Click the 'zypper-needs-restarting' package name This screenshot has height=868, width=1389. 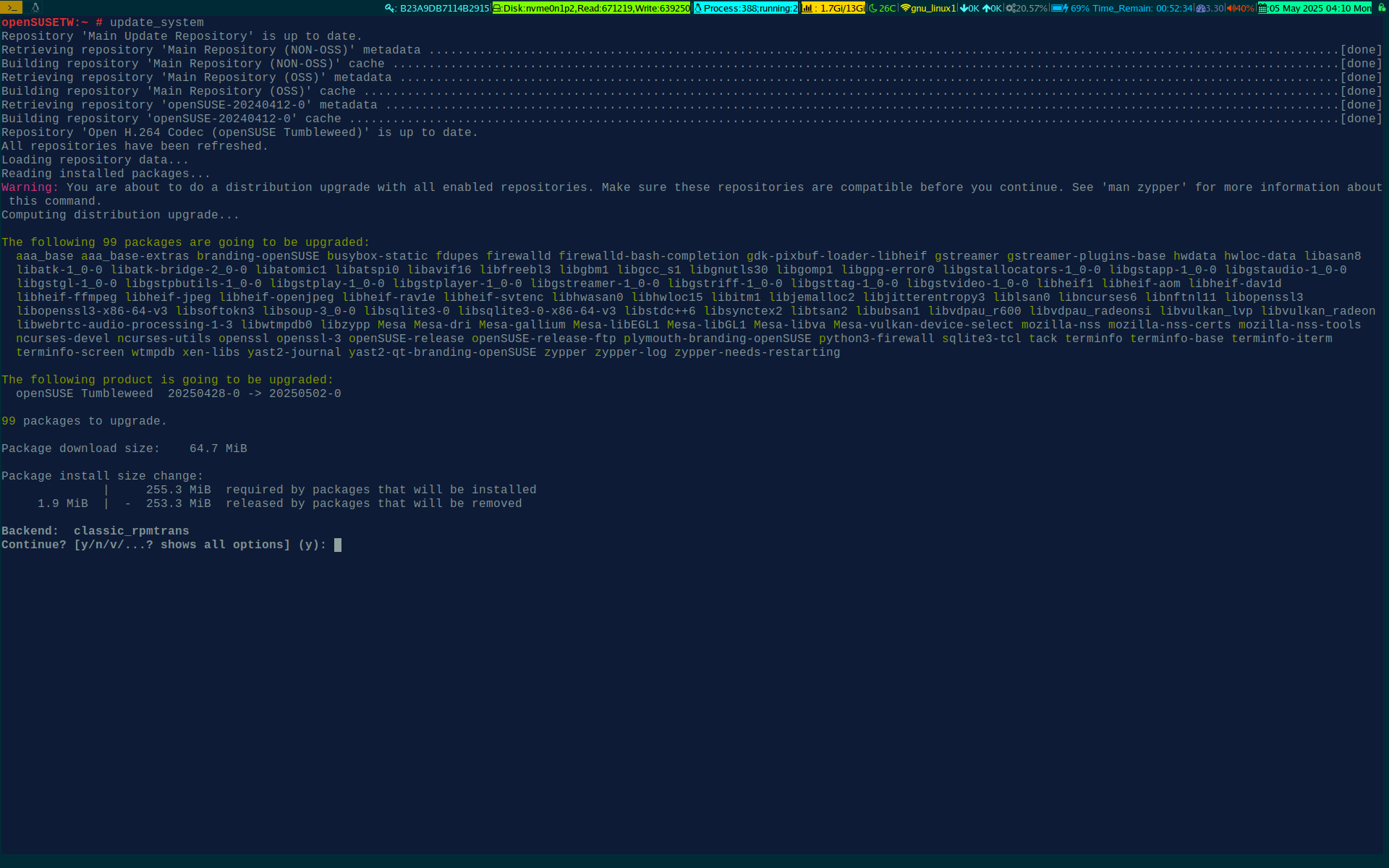(757, 352)
